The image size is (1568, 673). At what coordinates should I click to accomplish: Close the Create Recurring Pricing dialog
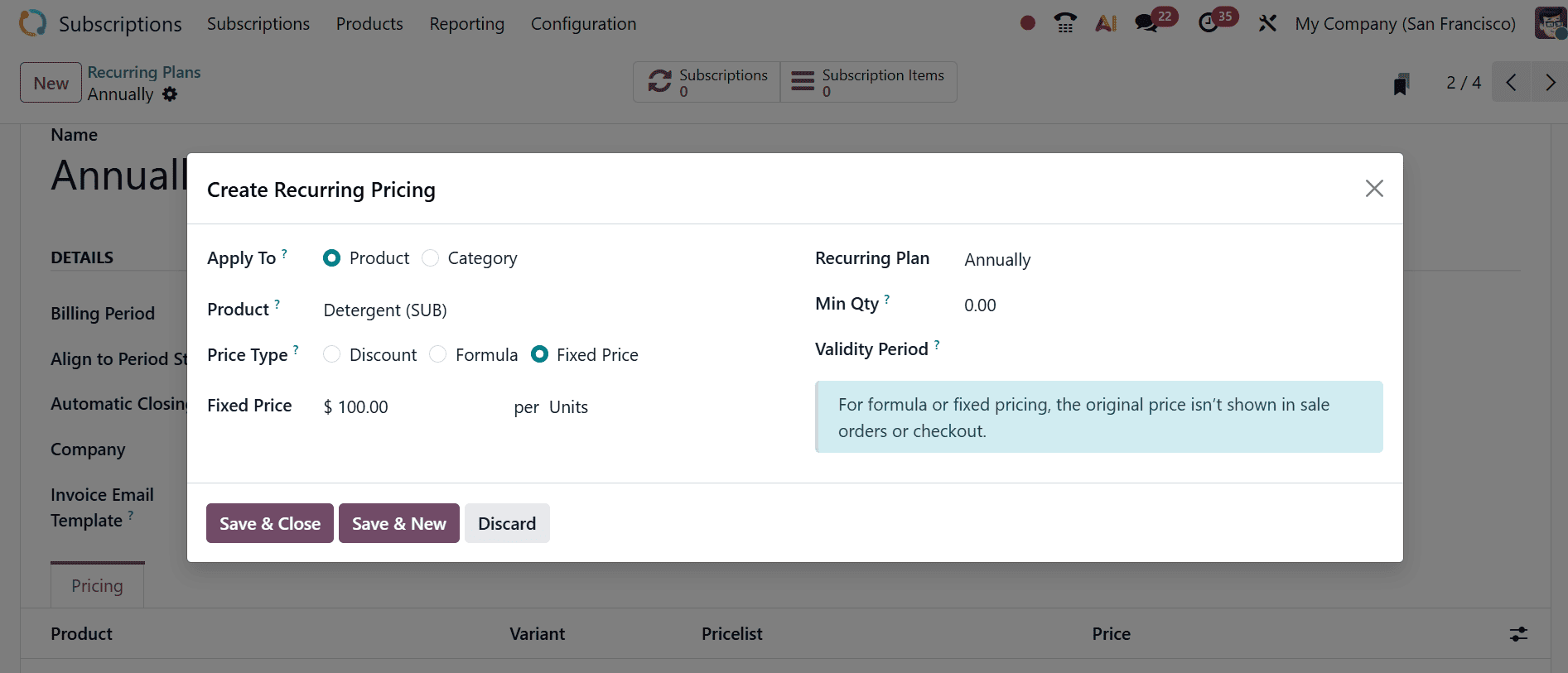coord(1374,189)
